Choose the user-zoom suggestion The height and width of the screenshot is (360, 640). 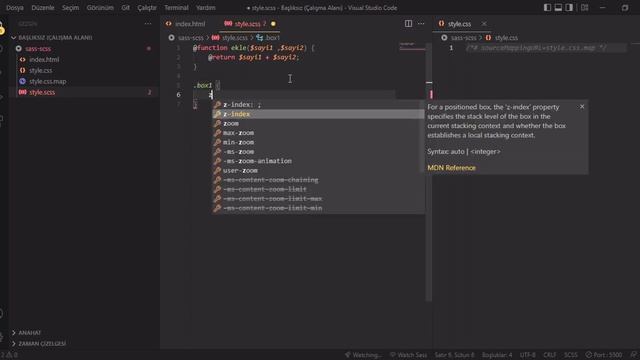318,170
